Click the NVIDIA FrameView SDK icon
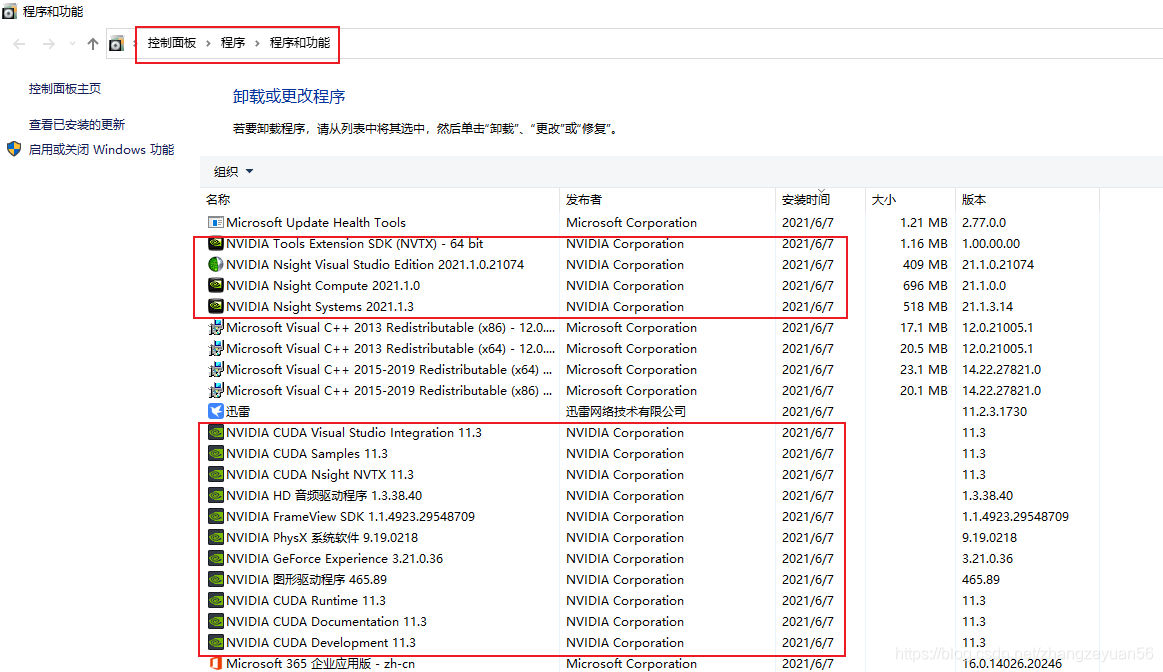This screenshot has width=1163, height=672. click(216, 517)
